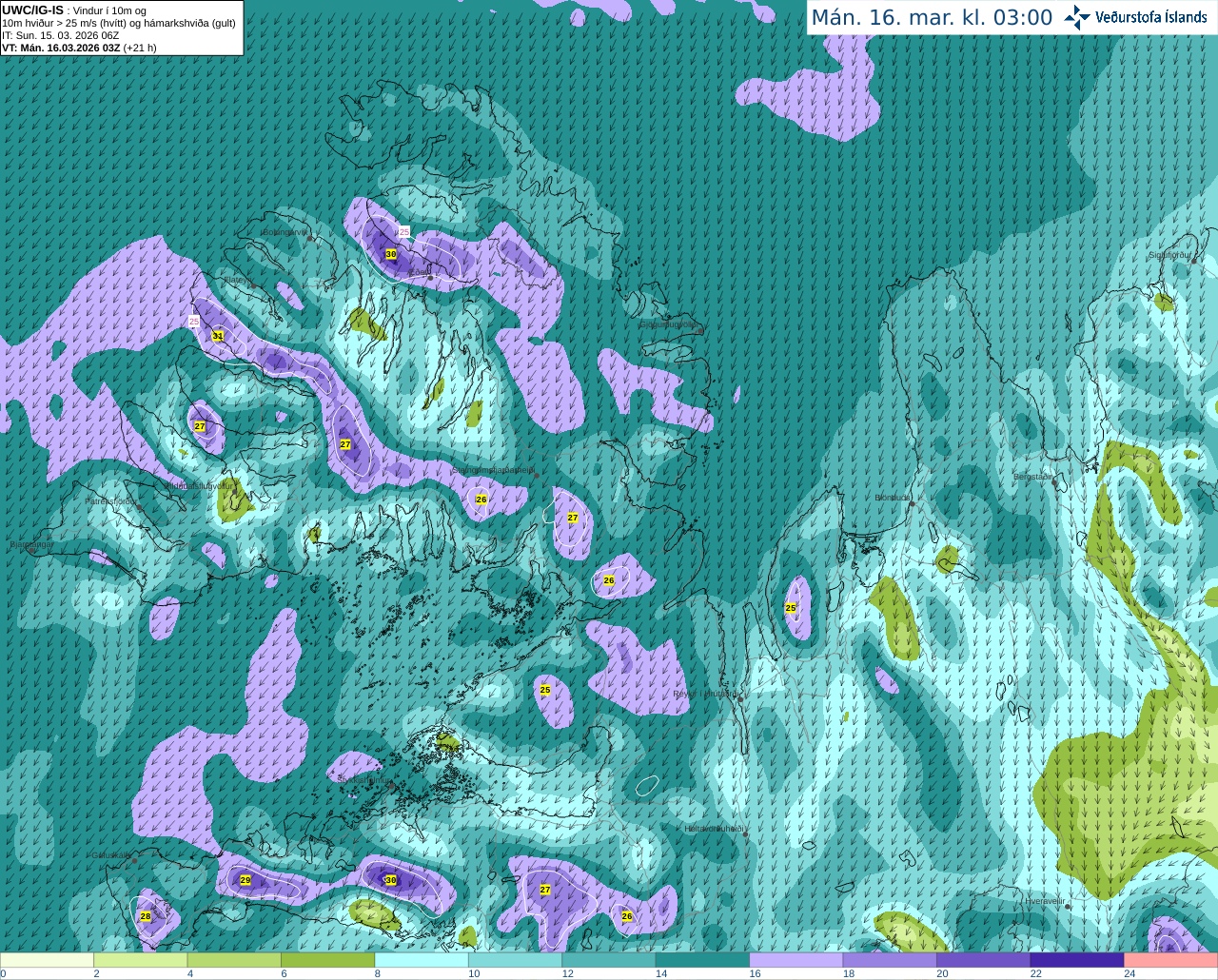The height and width of the screenshot is (980, 1218).
Task: Click the yellow 31 gust label
Action: (x=218, y=336)
